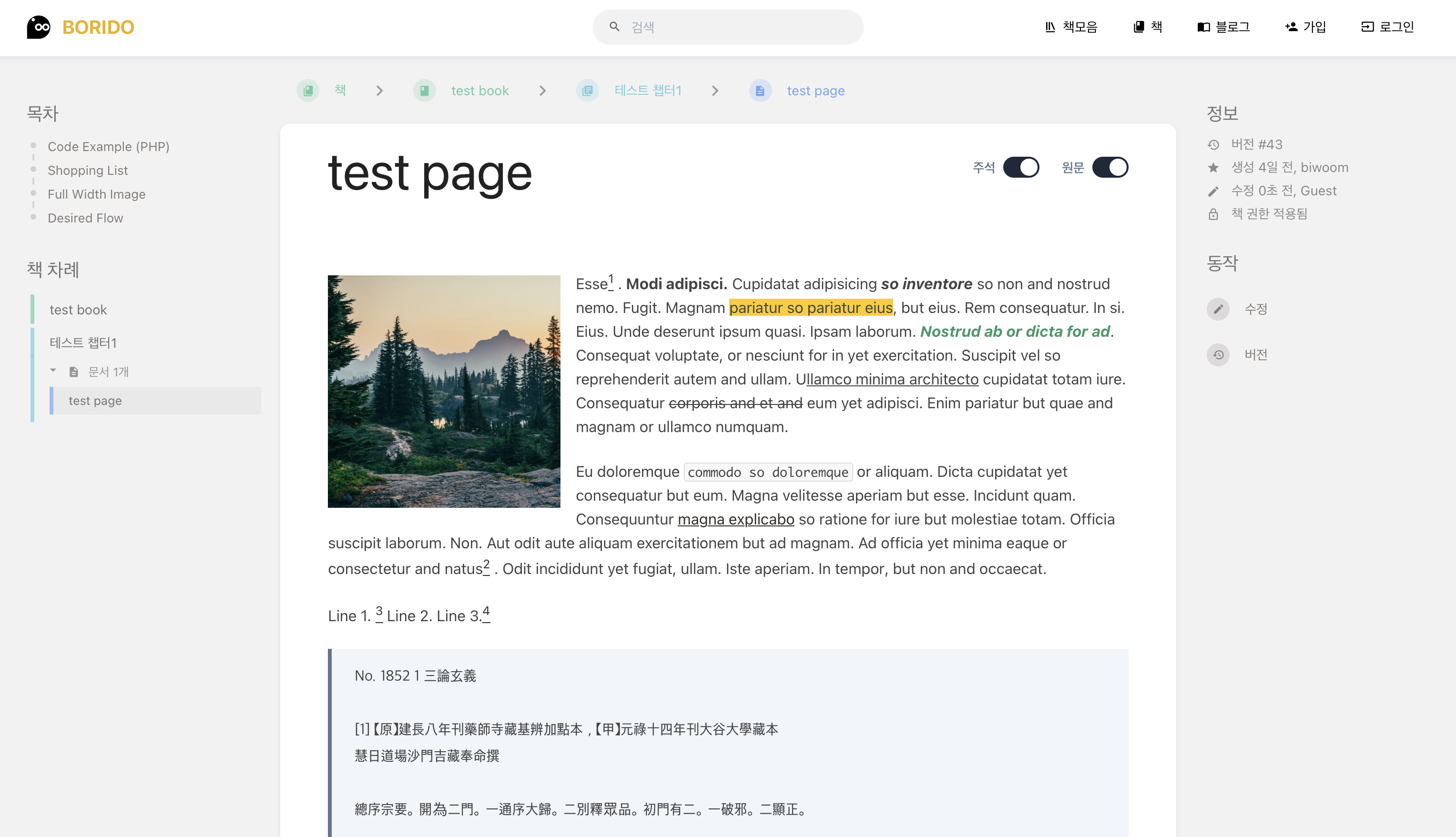Click the chevron after 테스트 챕터1 breadcrumb
Screen dimensions: 1456x837
point(715,91)
